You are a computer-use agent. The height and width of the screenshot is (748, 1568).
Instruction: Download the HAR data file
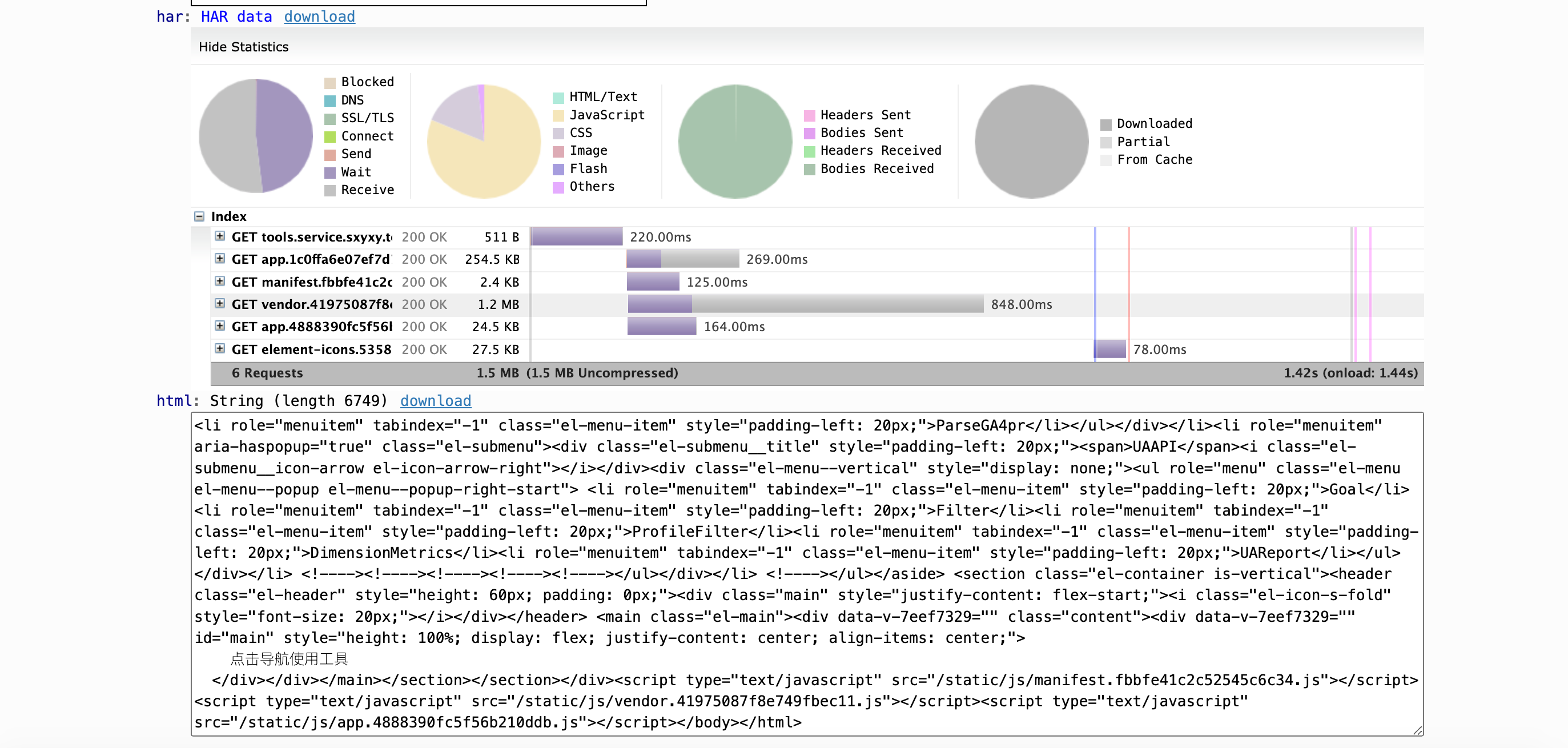click(320, 17)
